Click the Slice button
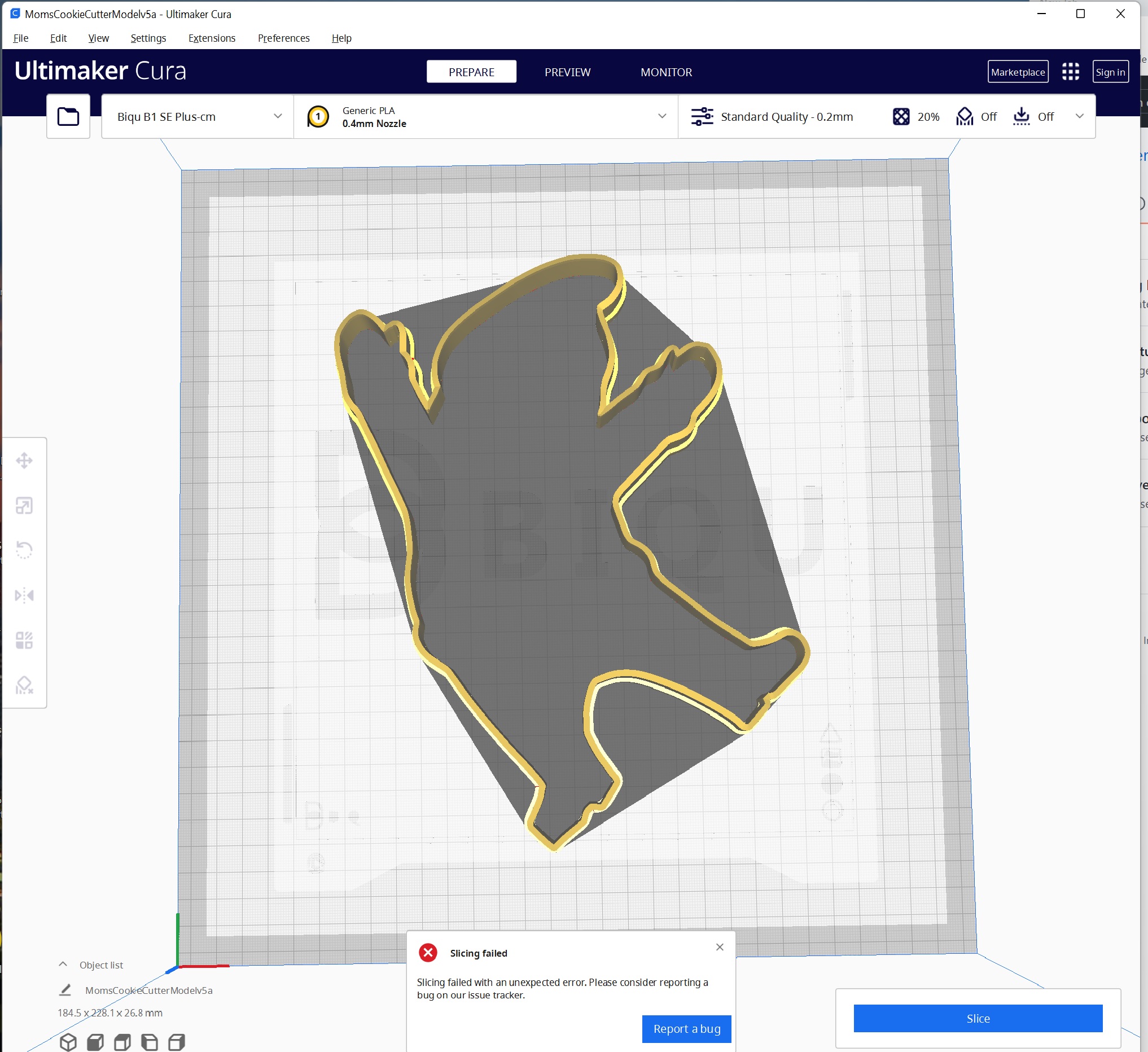Image resolution: width=1148 pixels, height=1052 pixels. 977,1018
